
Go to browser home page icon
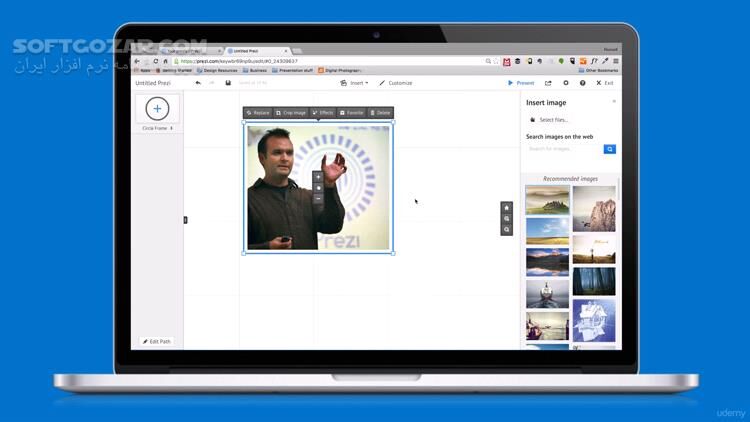click(165, 61)
